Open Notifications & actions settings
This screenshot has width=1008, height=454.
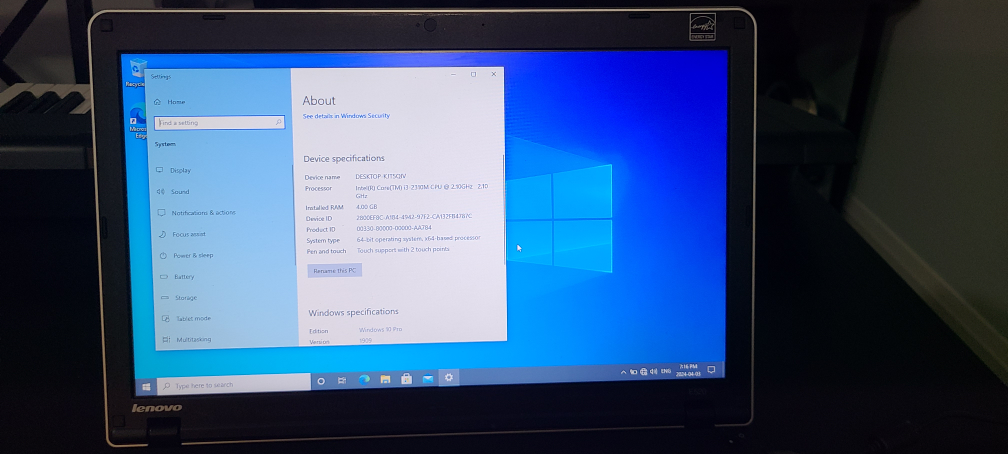tap(202, 212)
